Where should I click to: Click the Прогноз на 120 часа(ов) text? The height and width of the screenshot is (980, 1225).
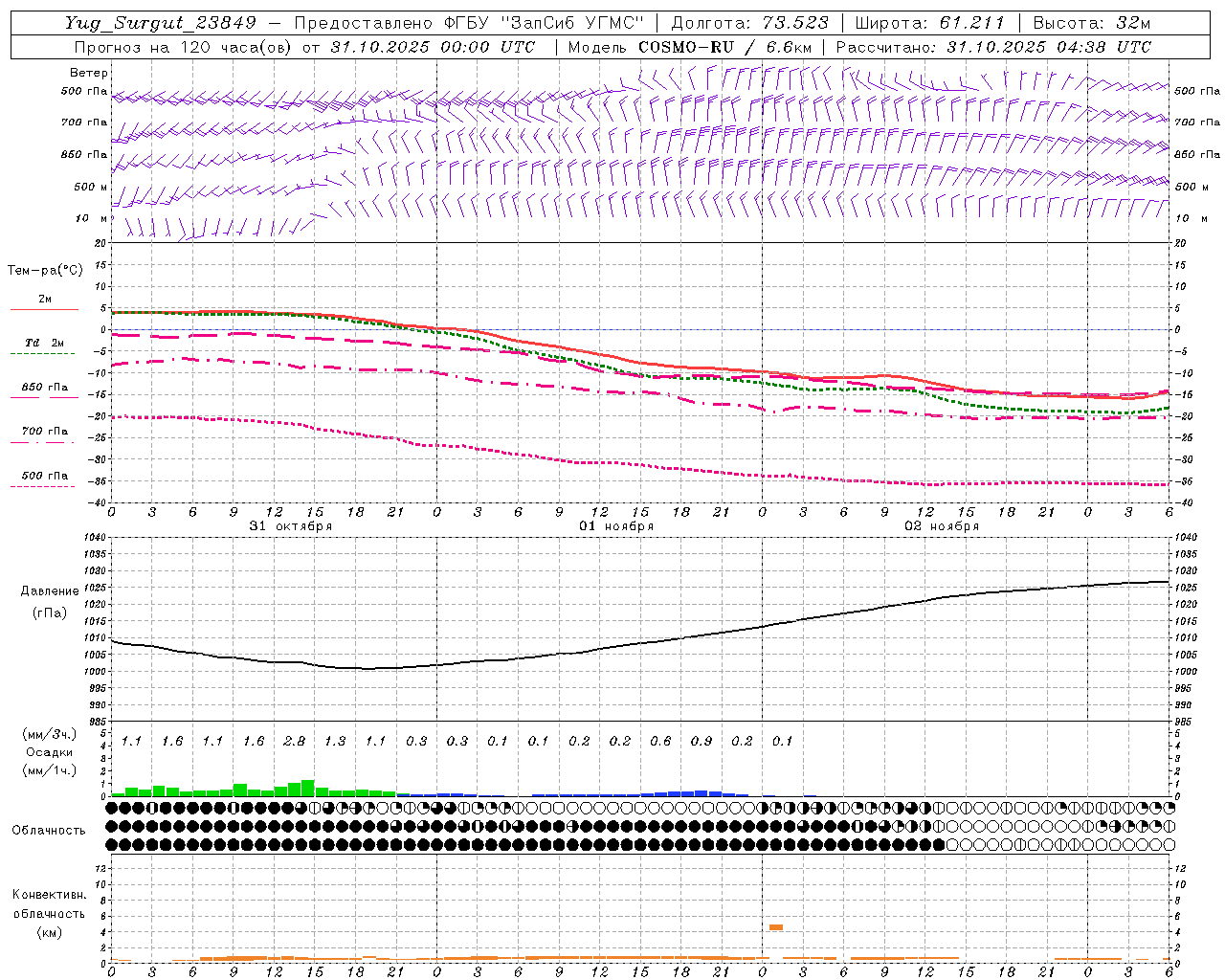(x=185, y=47)
